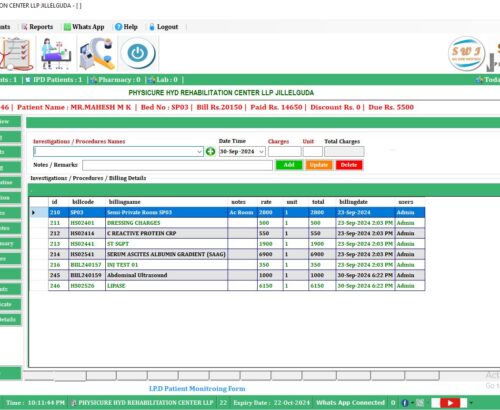
Task: Click Expiry Date : 22-Oct-2024 status entry
Action: click(271, 403)
